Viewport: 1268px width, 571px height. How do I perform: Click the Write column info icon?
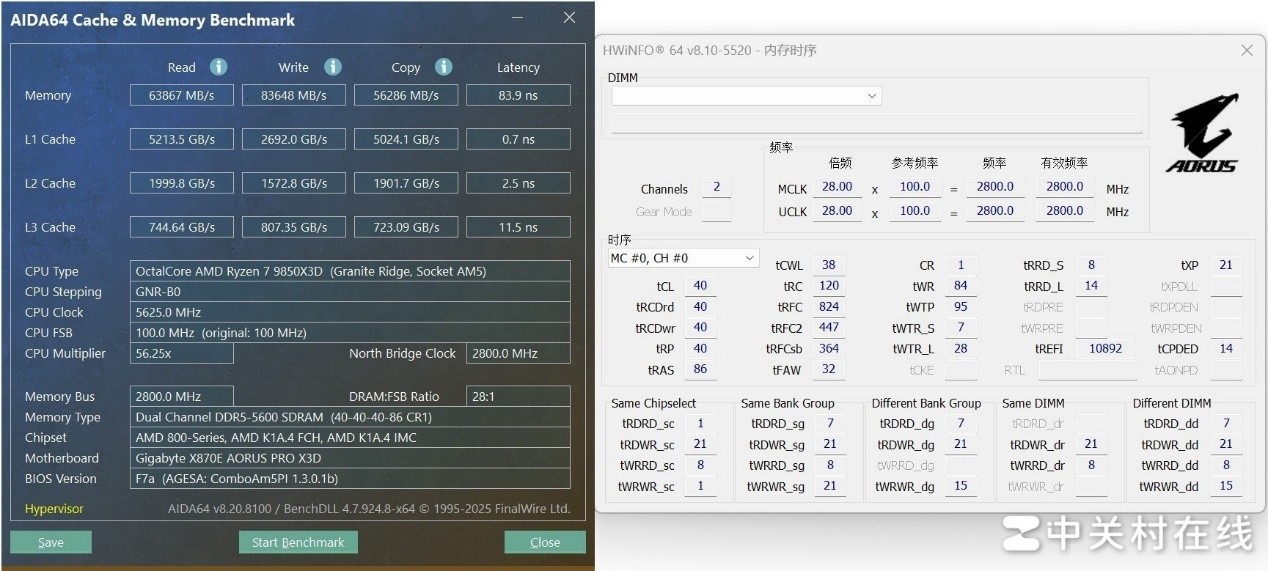tap(333, 67)
